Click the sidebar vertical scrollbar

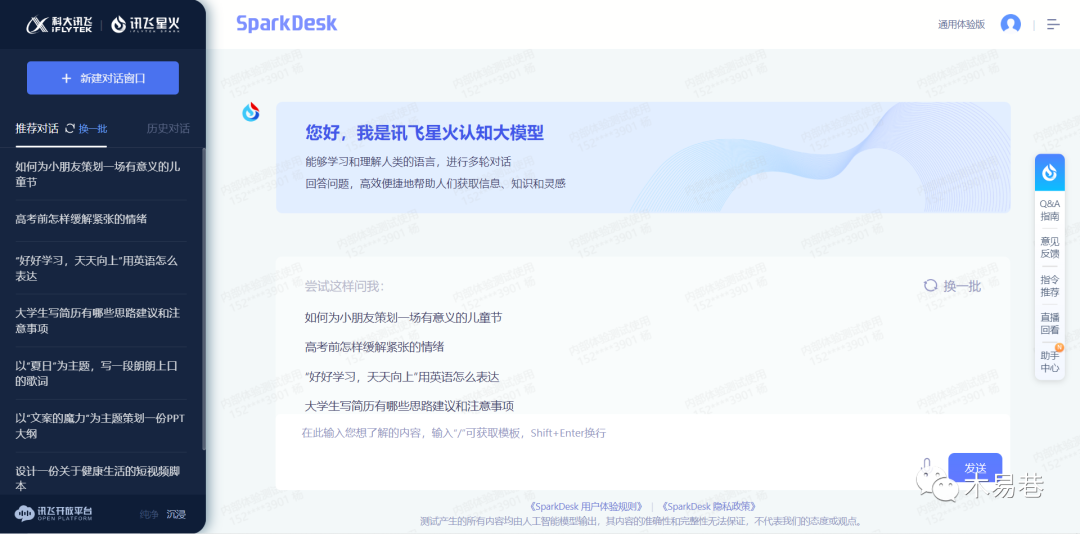(x=203, y=300)
